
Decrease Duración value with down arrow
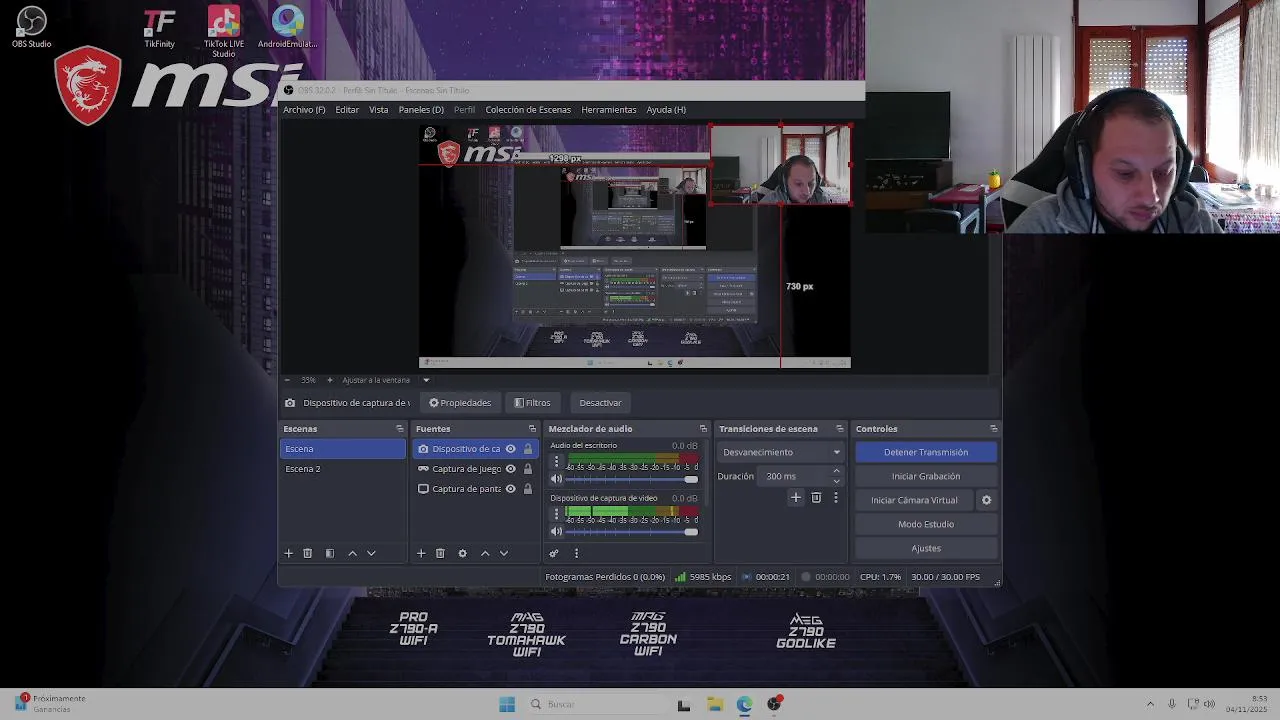pyautogui.click(x=836, y=481)
